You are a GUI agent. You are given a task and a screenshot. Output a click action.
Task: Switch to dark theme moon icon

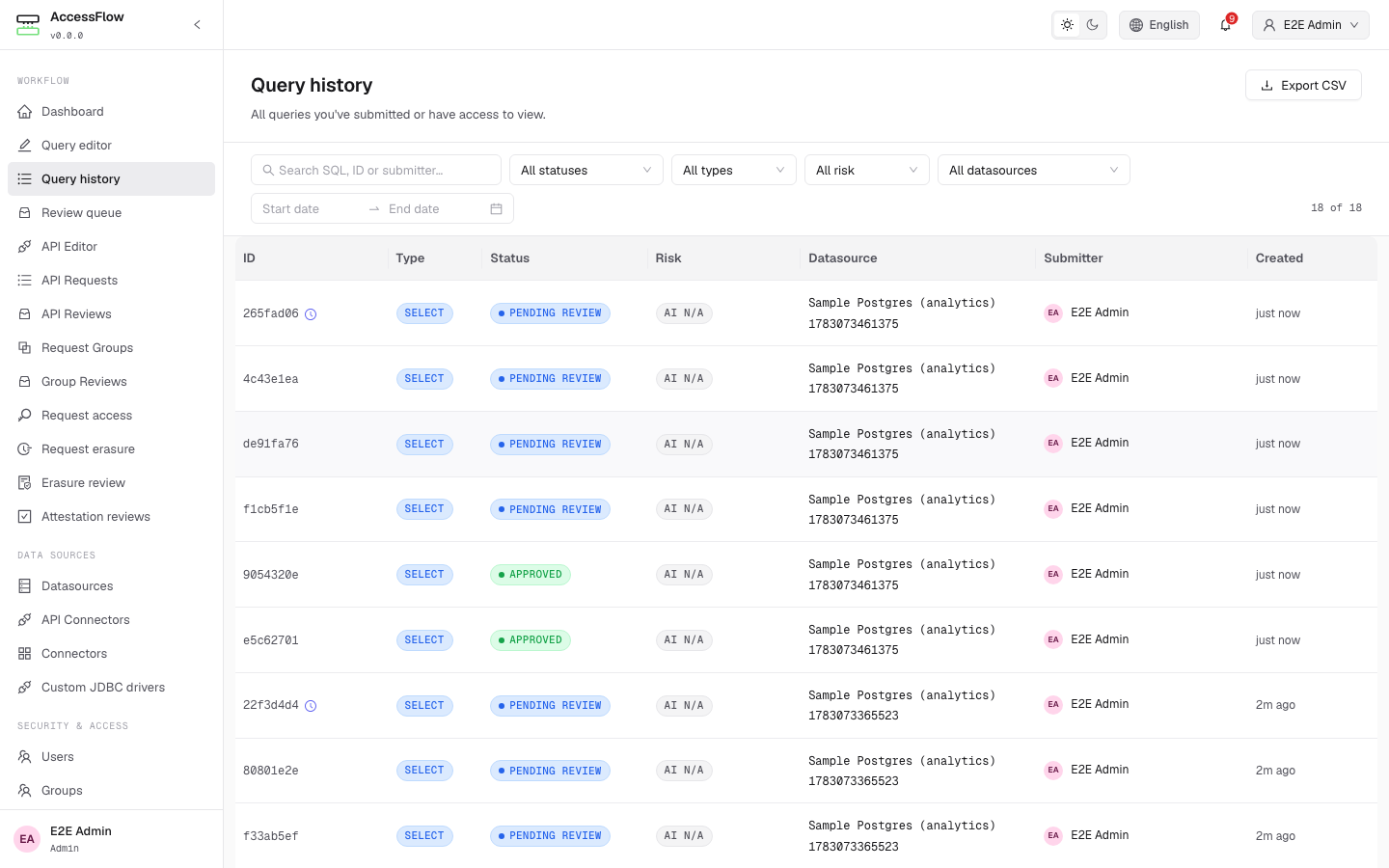point(1092,25)
